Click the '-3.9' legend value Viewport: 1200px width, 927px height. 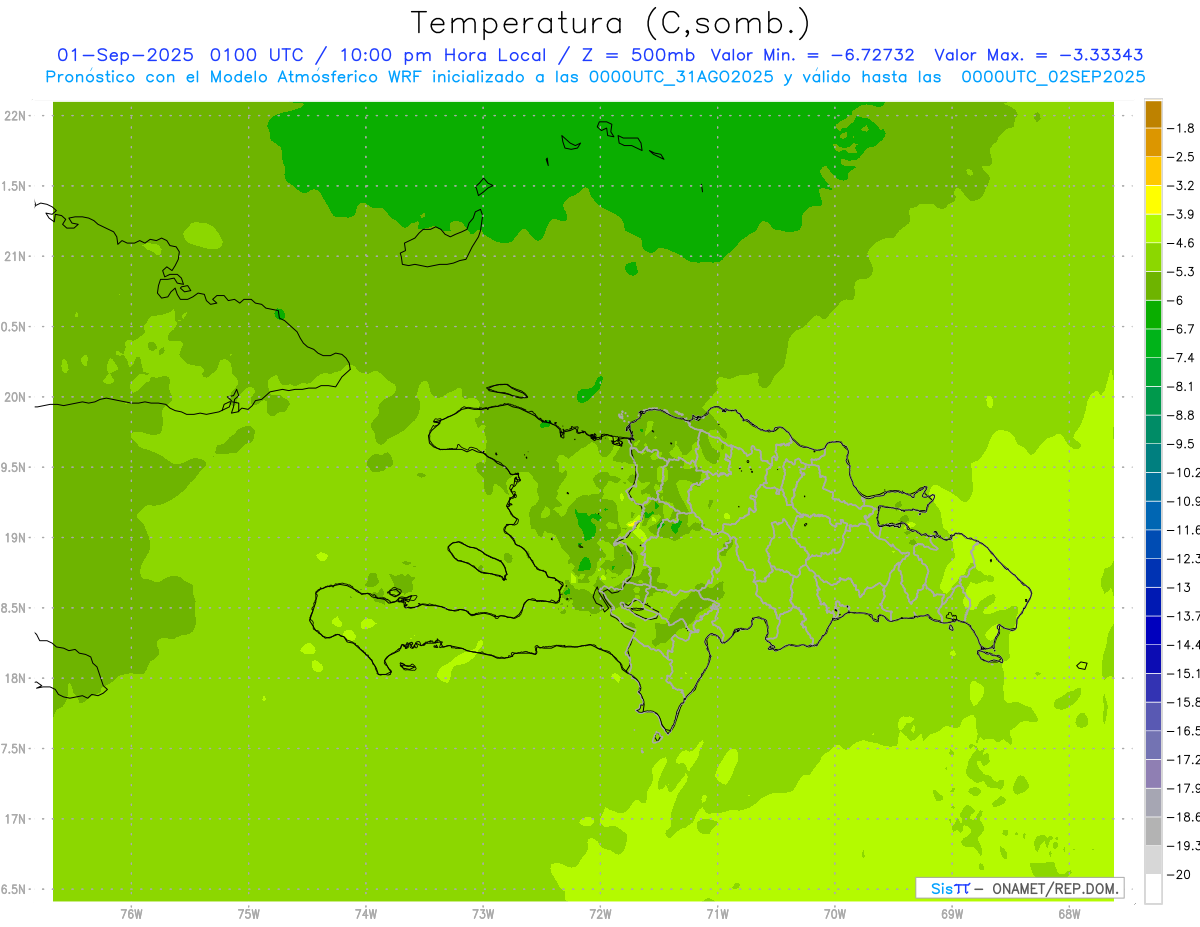point(1183,214)
